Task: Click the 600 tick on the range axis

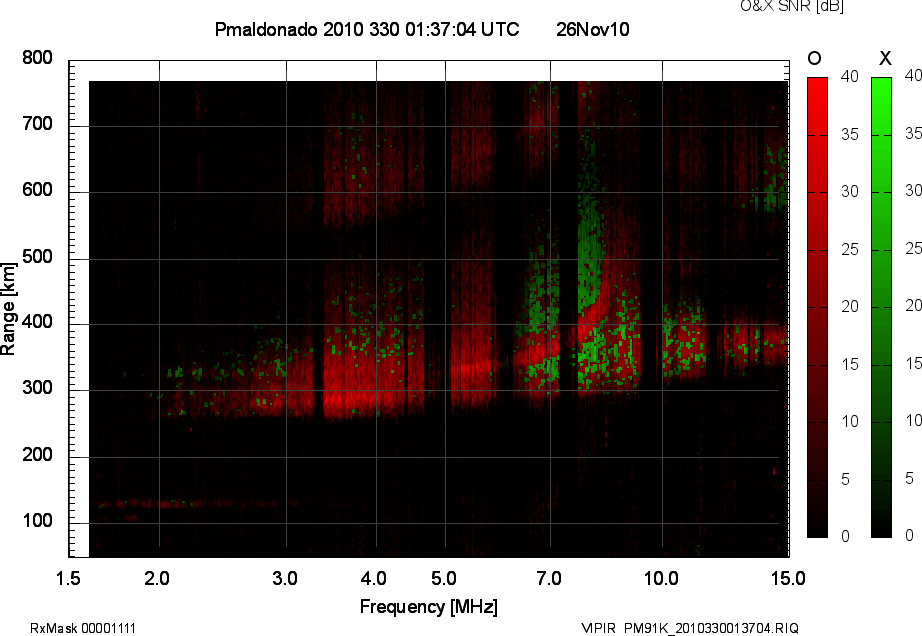Action: pyautogui.click(x=38, y=190)
